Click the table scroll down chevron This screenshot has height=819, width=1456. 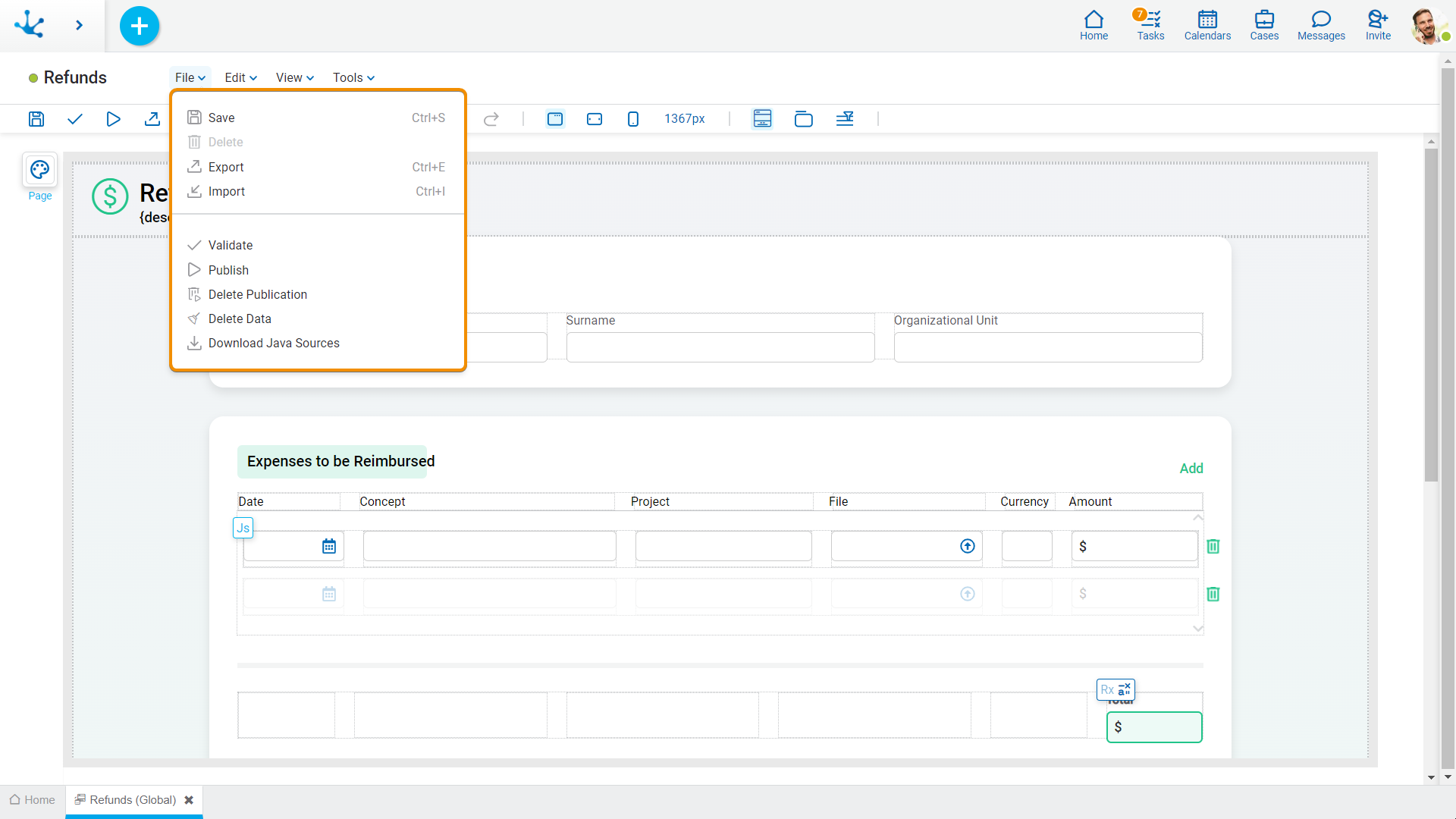[x=1198, y=628]
